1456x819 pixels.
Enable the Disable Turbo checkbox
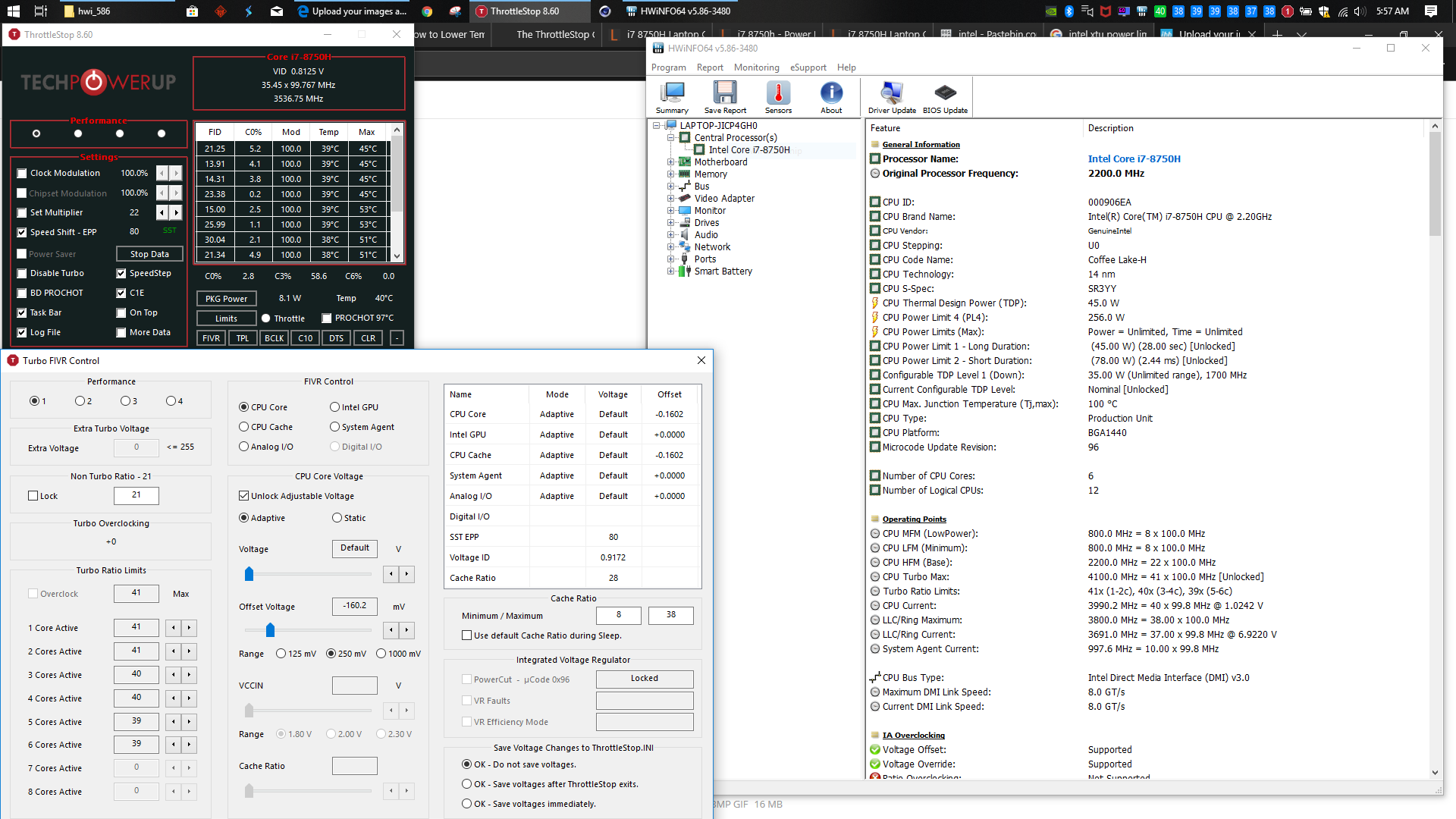click(22, 274)
